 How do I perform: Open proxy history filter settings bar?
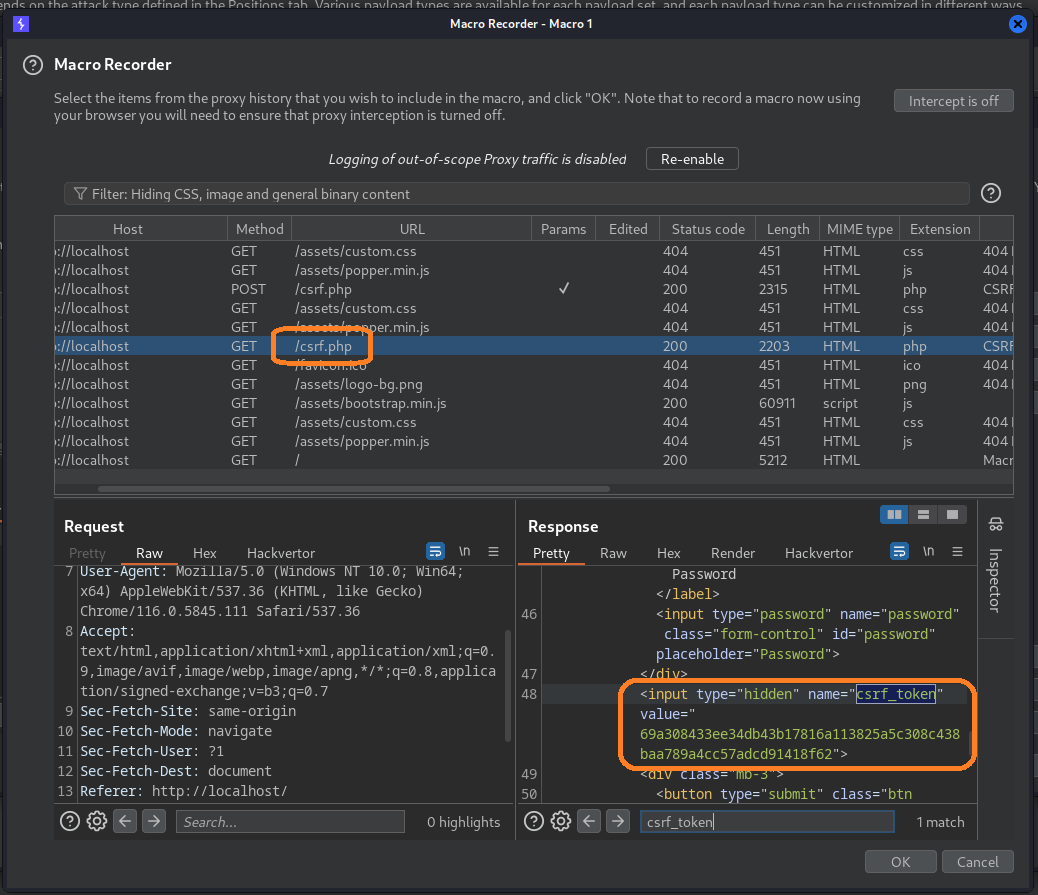pos(516,194)
